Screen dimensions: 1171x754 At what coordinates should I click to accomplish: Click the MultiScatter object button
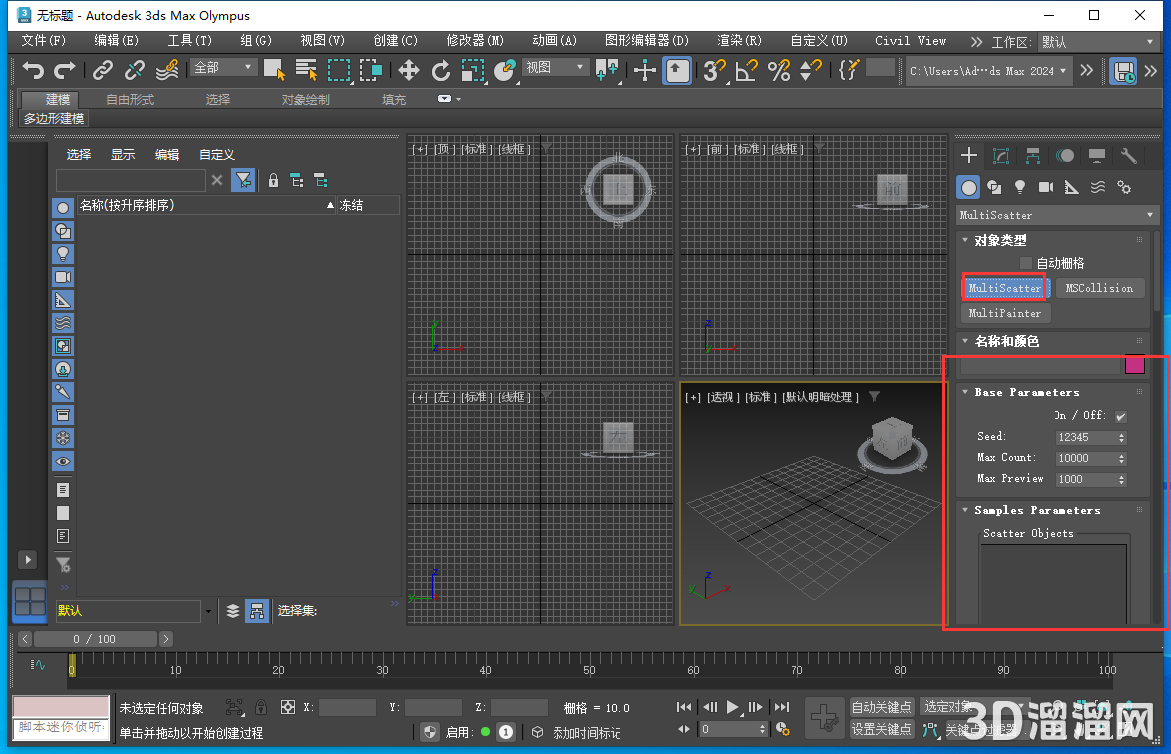click(1005, 288)
